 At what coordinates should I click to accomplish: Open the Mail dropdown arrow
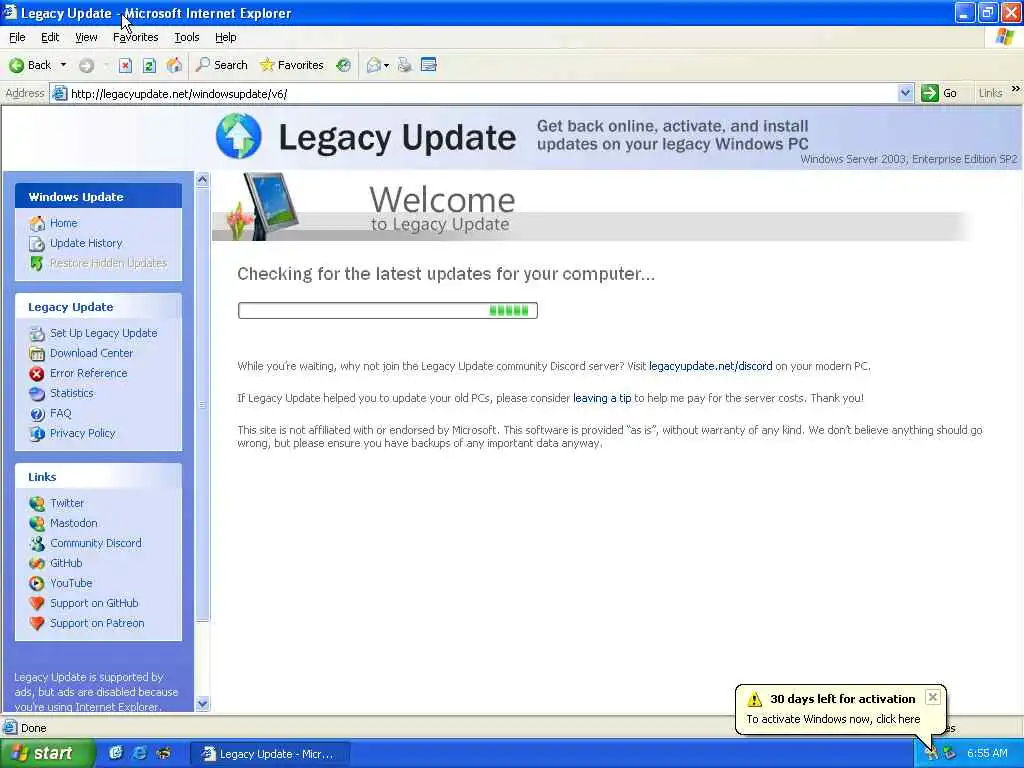387,65
